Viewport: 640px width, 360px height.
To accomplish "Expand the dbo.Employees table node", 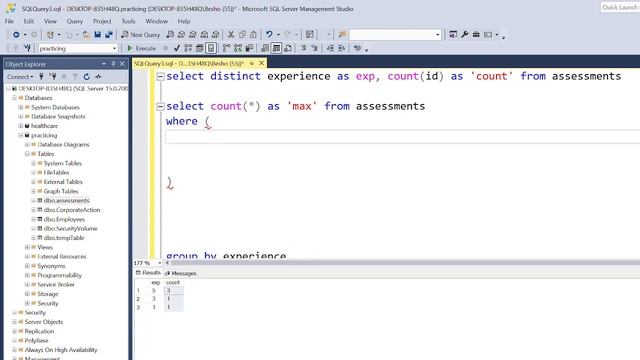I will [33, 219].
